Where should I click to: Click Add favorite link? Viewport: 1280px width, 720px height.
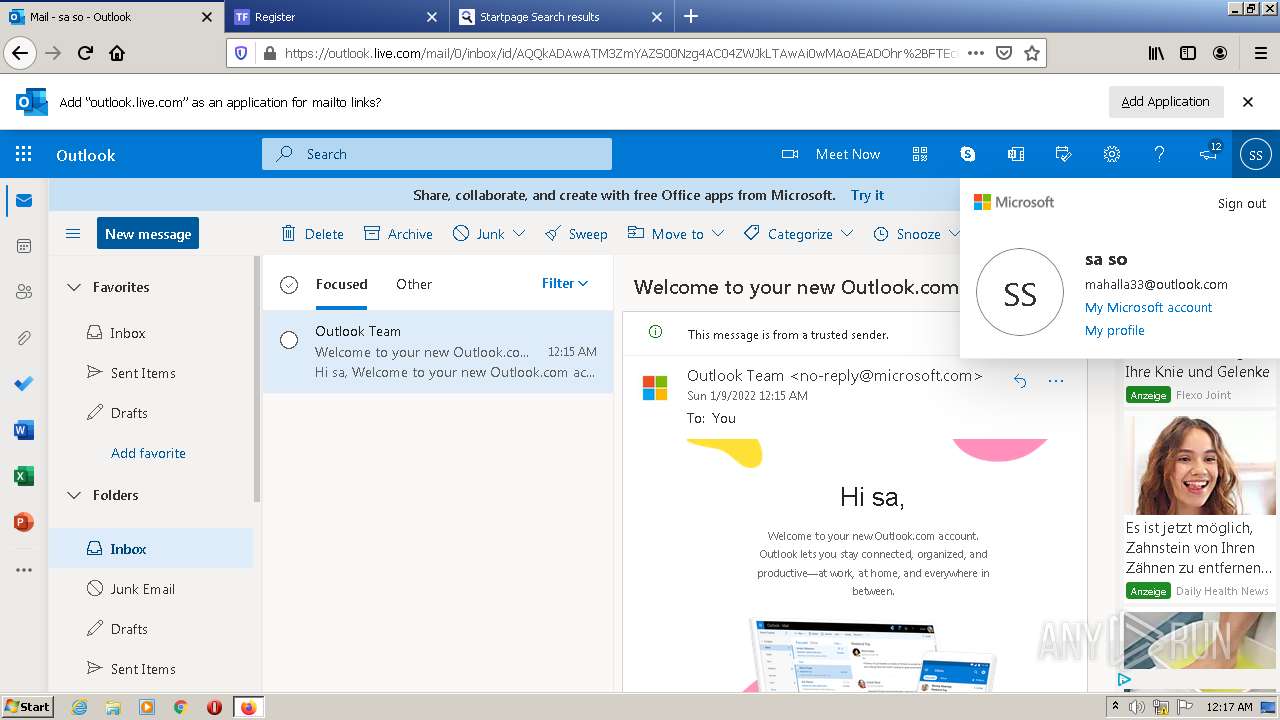(148, 453)
